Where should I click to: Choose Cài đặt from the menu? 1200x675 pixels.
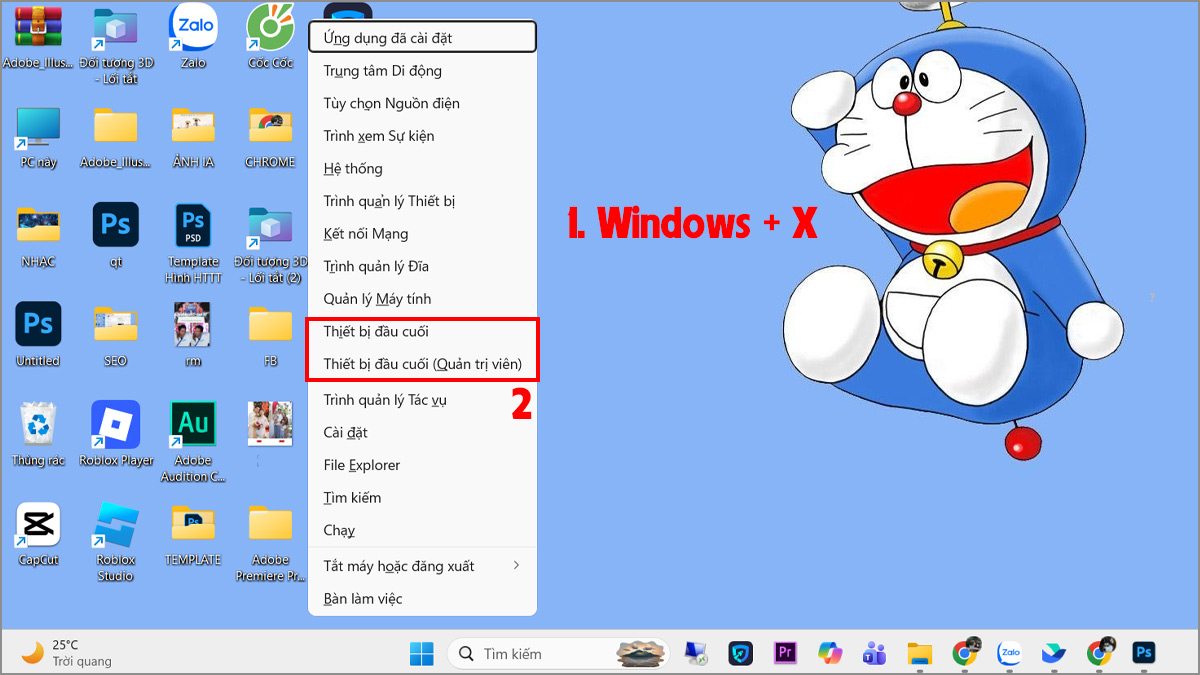click(422, 432)
